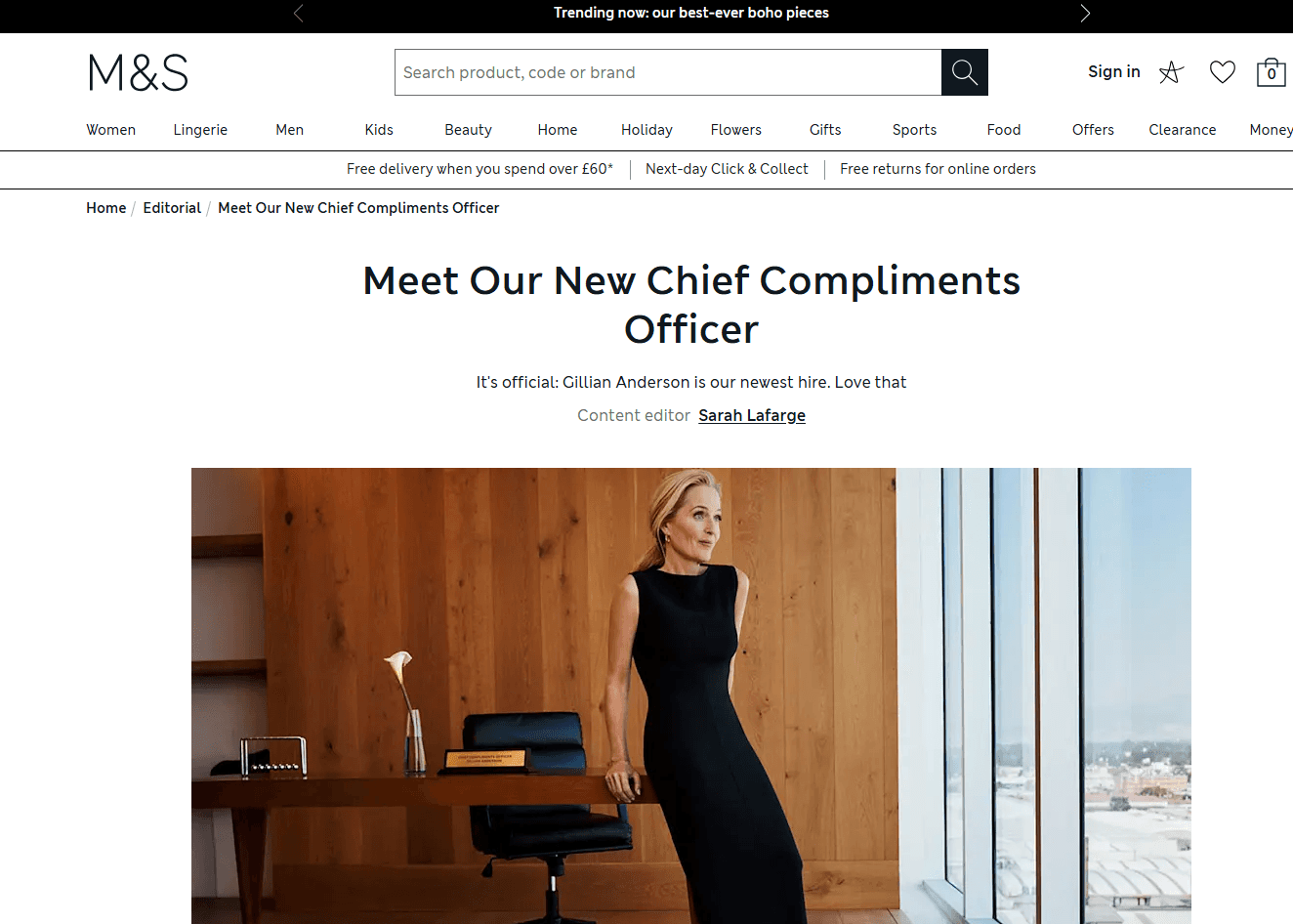The height and width of the screenshot is (924, 1293).
Task: Open the Women menu
Action: click(111, 130)
